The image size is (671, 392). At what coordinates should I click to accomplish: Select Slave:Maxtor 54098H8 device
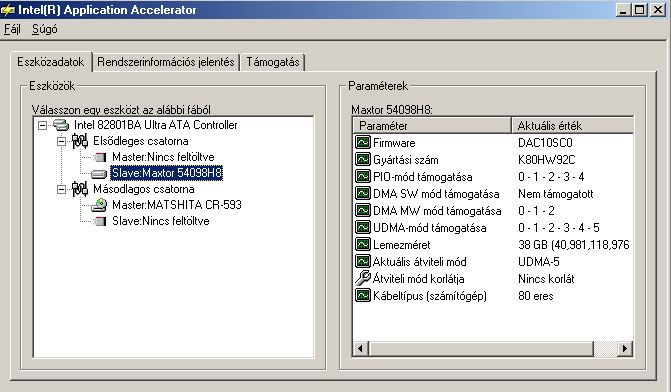[x=166, y=173]
